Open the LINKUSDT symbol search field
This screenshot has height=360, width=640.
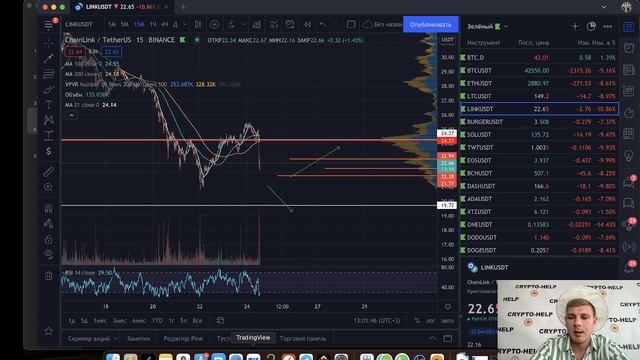(79, 24)
